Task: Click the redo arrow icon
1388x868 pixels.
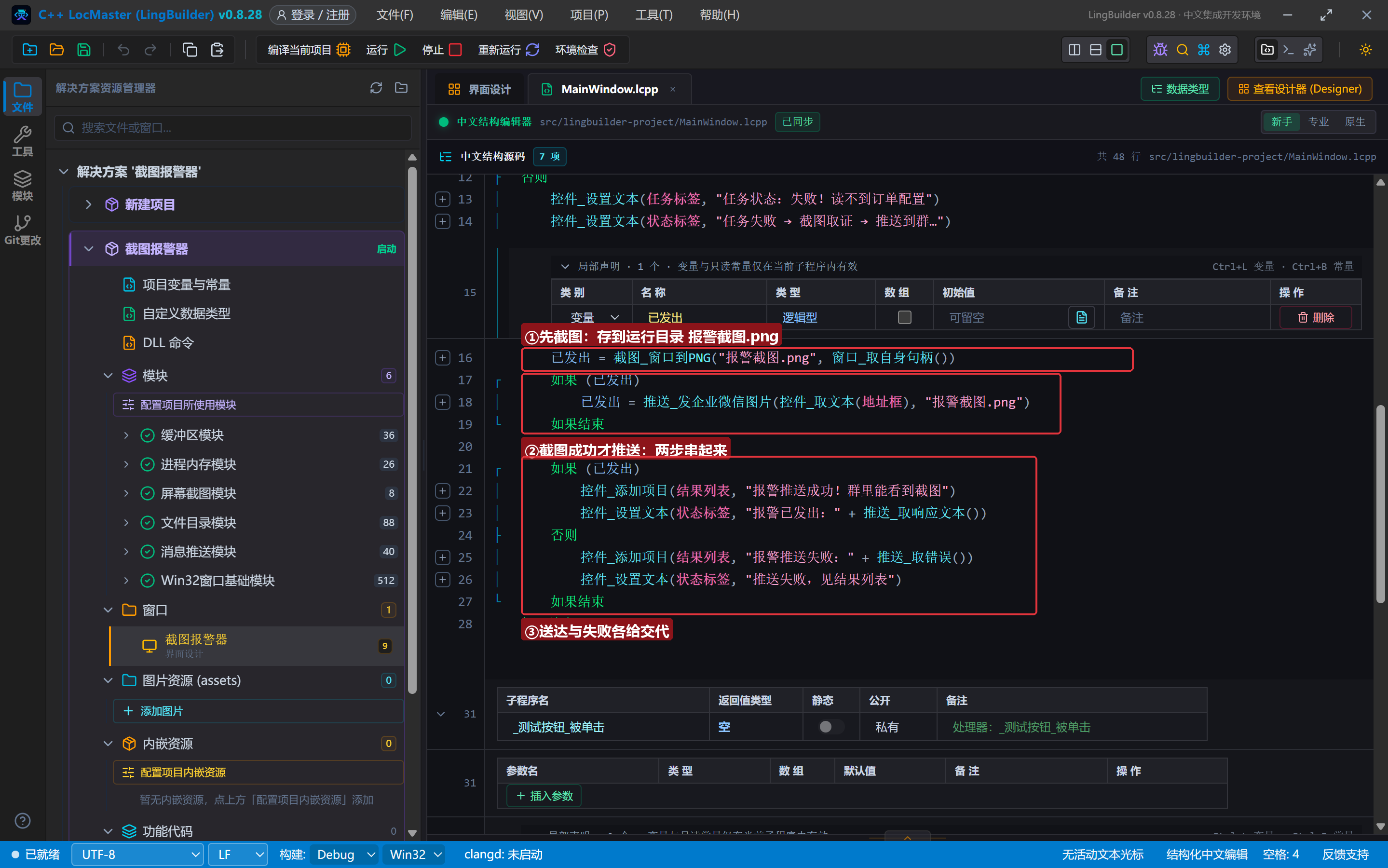Action: pos(150,50)
